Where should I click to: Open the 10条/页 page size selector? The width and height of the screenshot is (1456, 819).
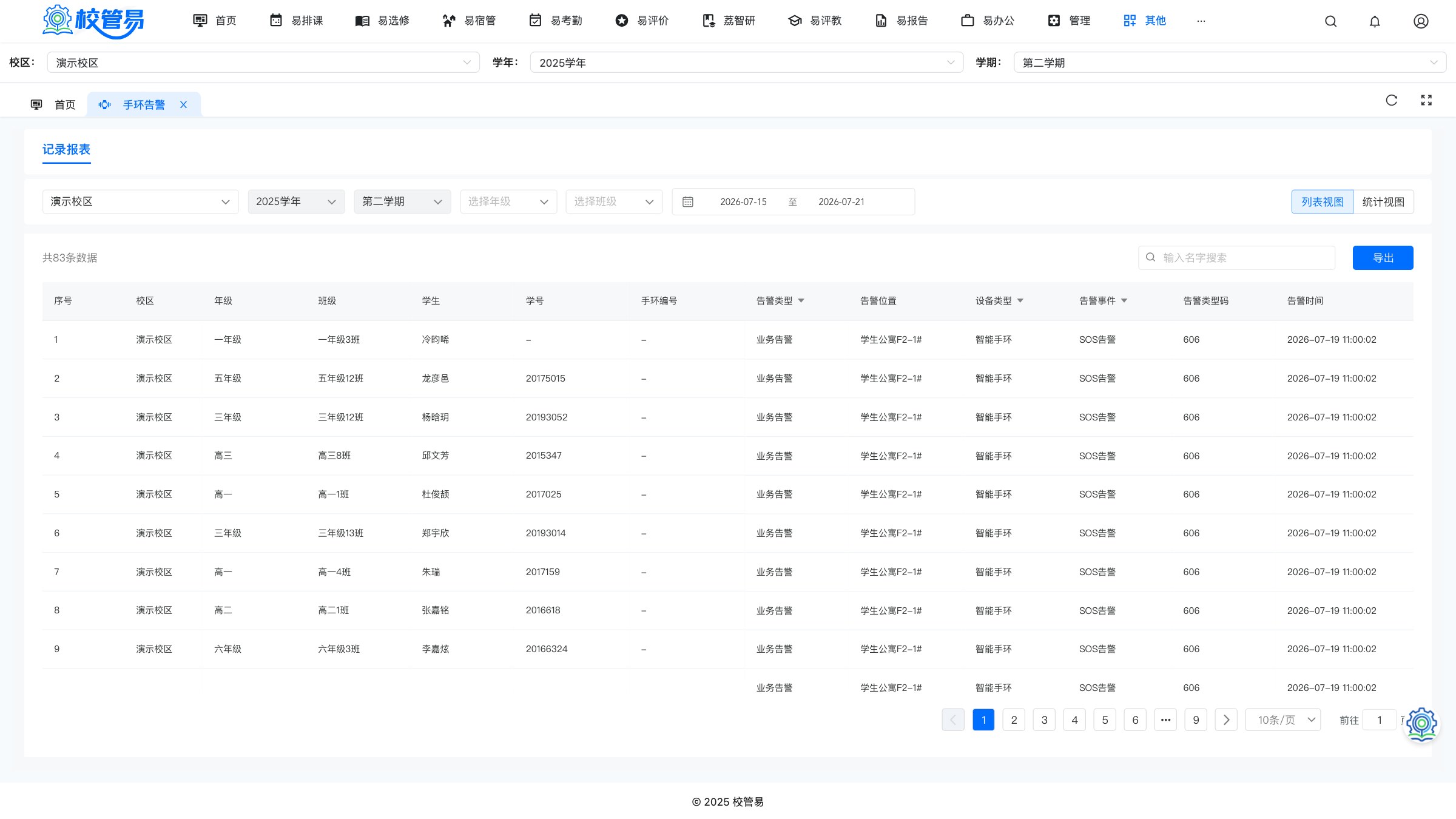[1283, 720]
